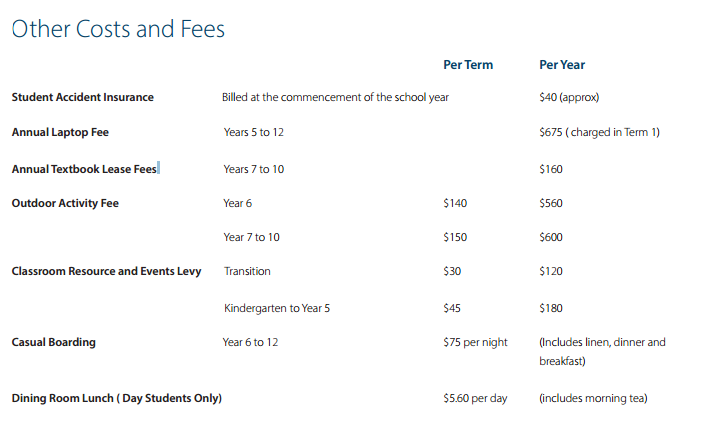The width and height of the screenshot is (709, 424).
Task: Click the '$600' per year amount
Action: point(551,237)
